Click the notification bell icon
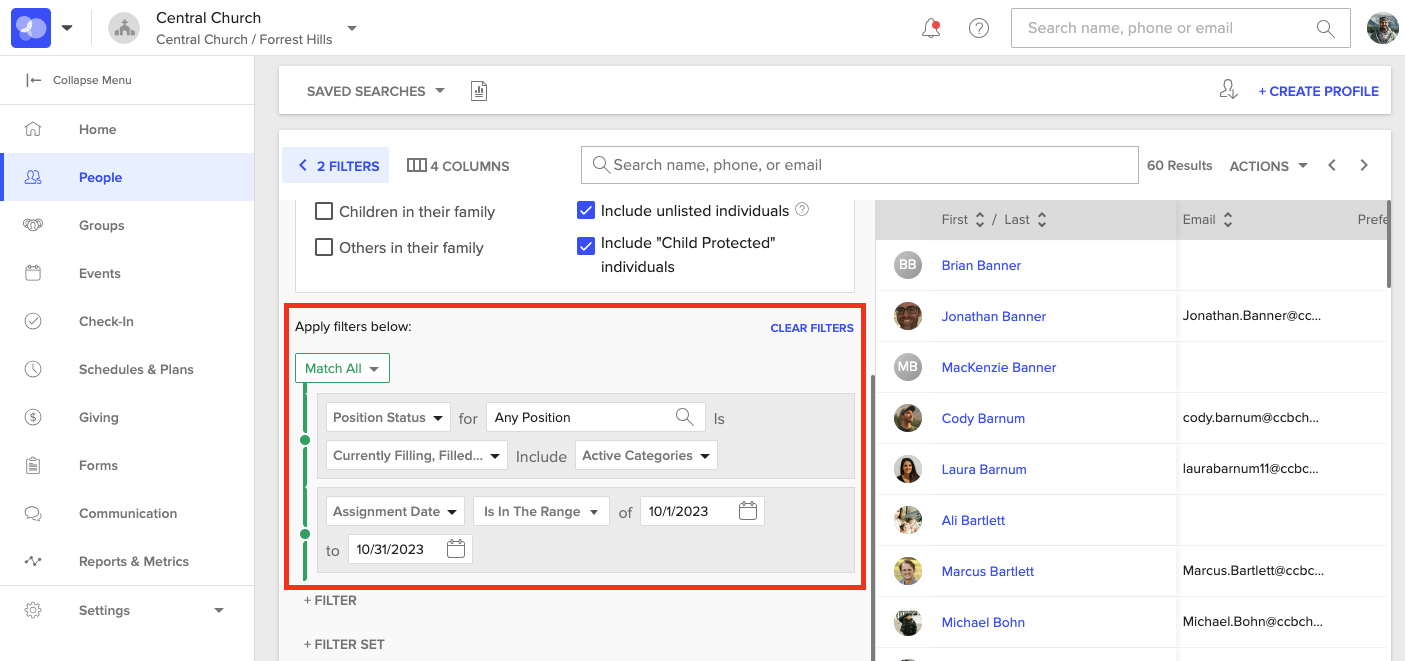Image resolution: width=1405 pixels, height=661 pixels. (930, 28)
